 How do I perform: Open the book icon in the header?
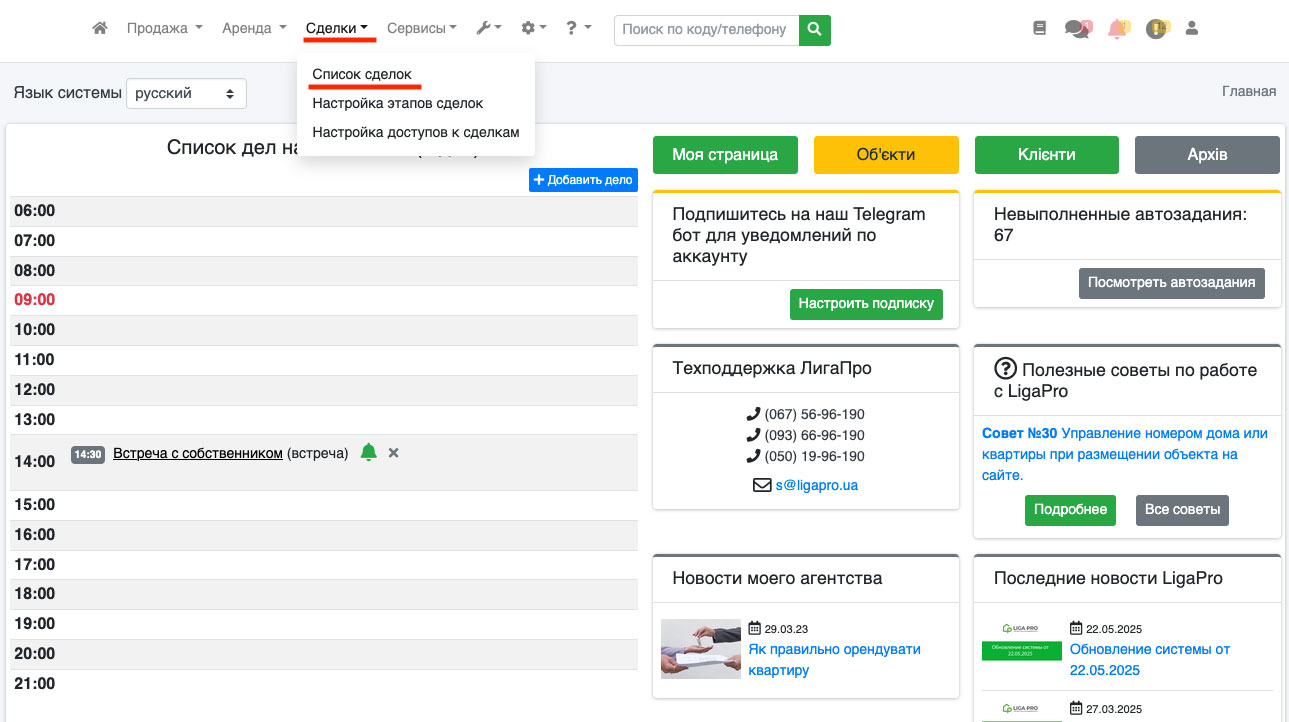(1039, 29)
